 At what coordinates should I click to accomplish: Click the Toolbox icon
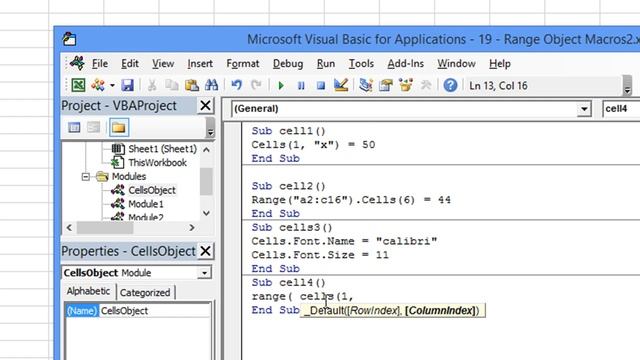click(426, 85)
